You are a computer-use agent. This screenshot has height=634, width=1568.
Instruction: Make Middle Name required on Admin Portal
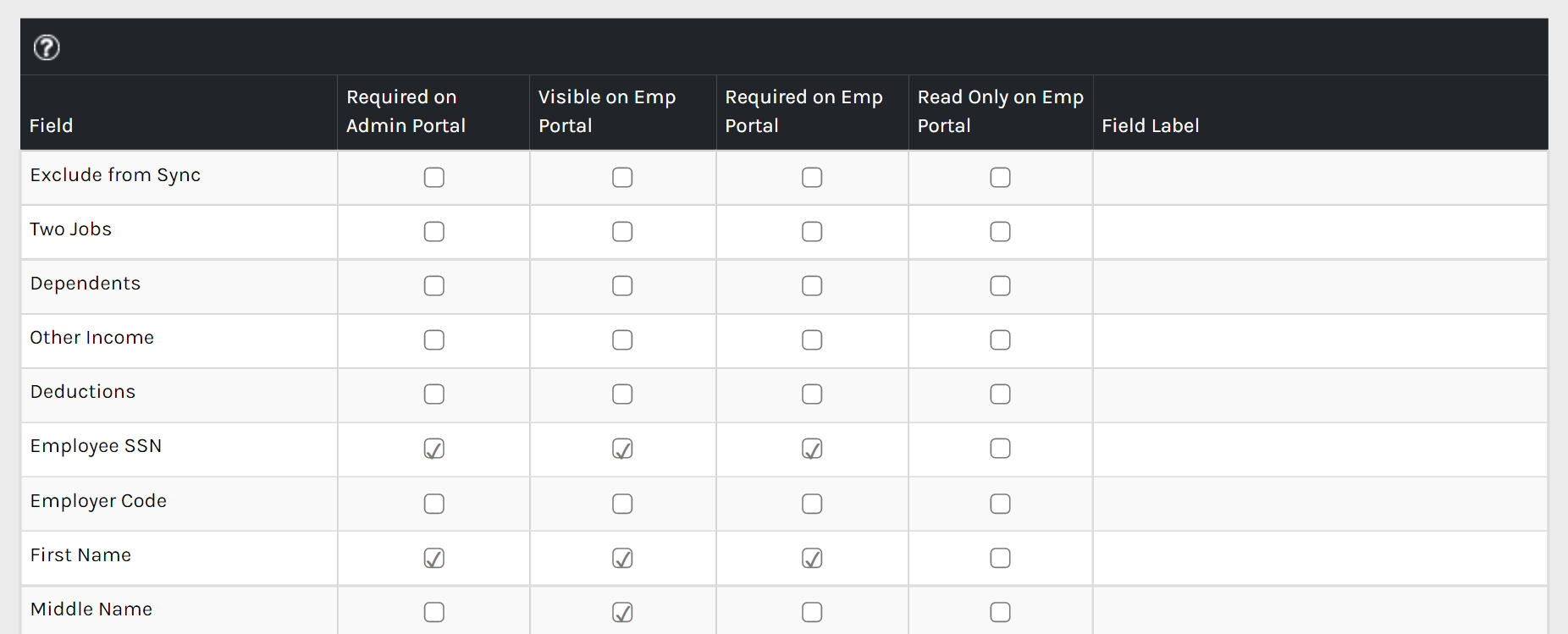point(433,612)
